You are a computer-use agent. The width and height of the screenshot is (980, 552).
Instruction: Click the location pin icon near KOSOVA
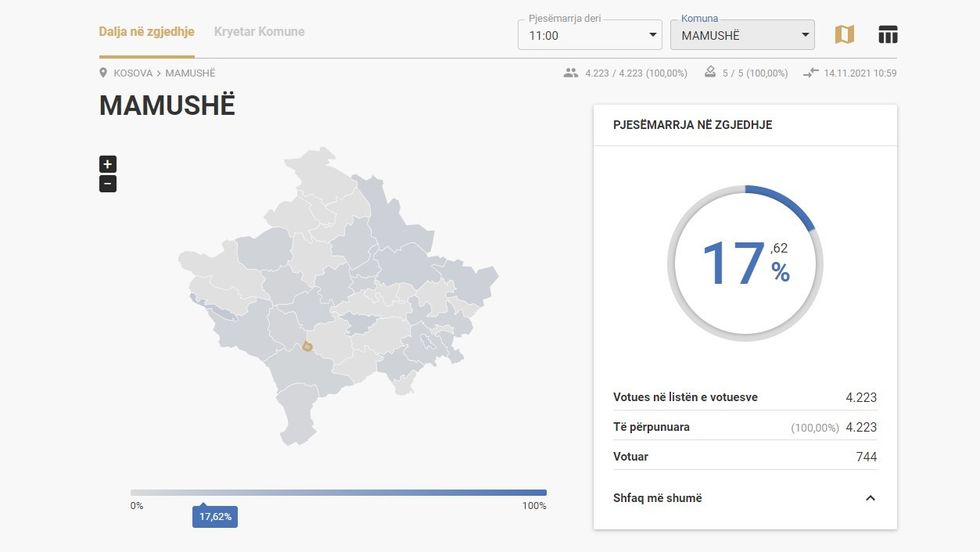click(x=103, y=73)
